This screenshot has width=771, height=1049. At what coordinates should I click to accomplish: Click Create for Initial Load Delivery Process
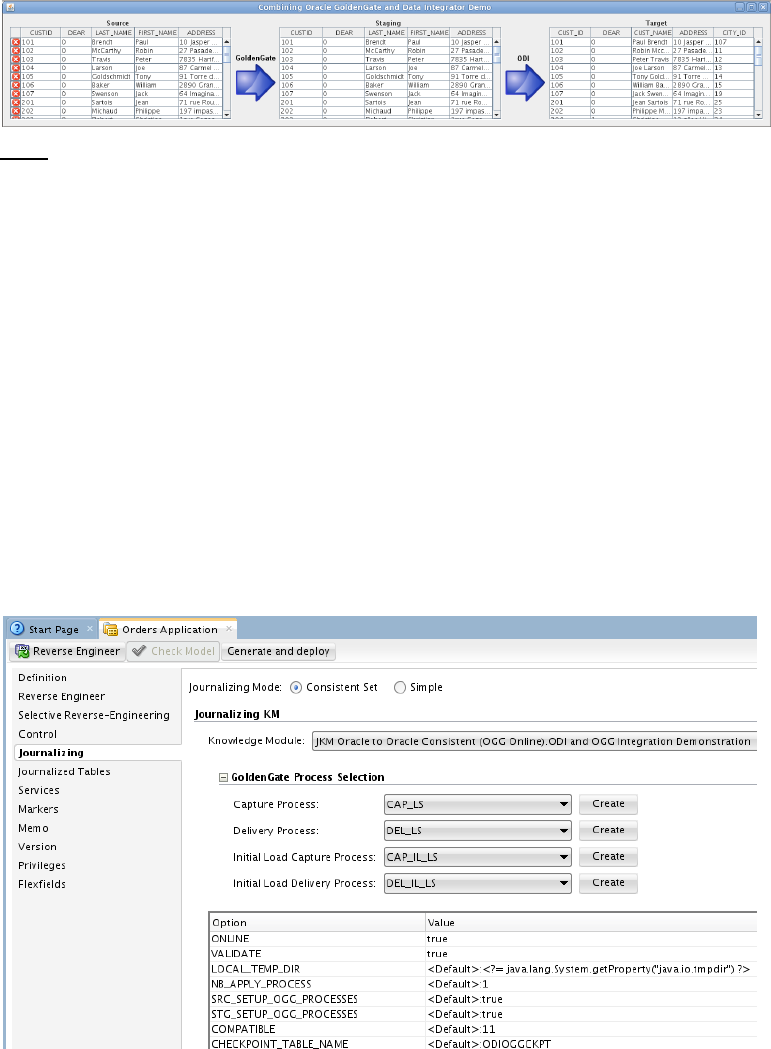[608, 883]
